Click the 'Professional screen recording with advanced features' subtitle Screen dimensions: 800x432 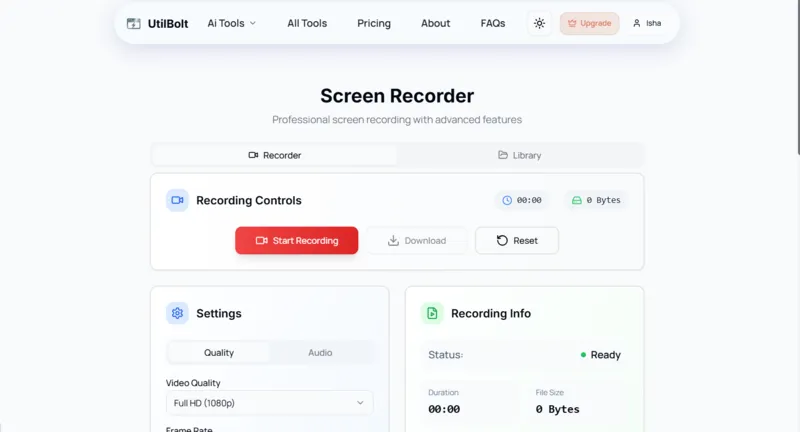[x=397, y=120]
